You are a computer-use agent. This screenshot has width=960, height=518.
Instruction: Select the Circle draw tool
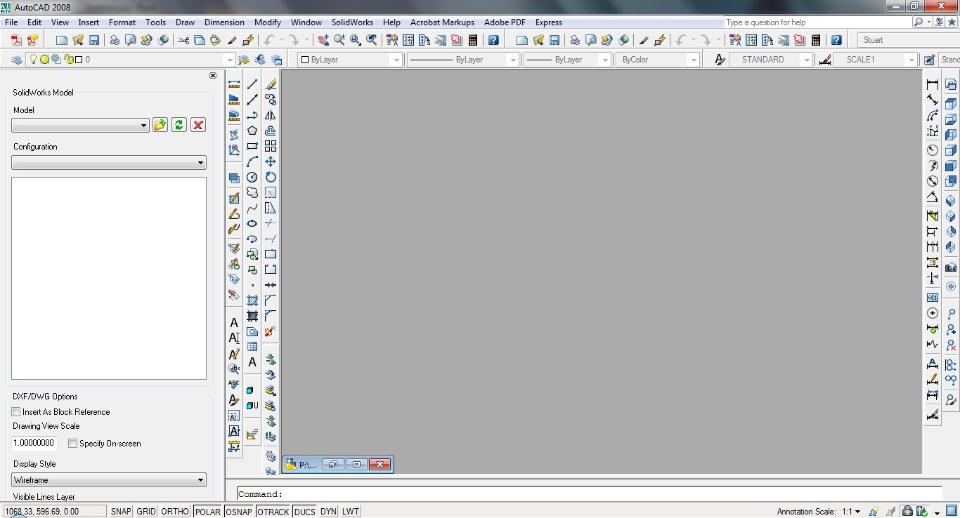point(252,177)
